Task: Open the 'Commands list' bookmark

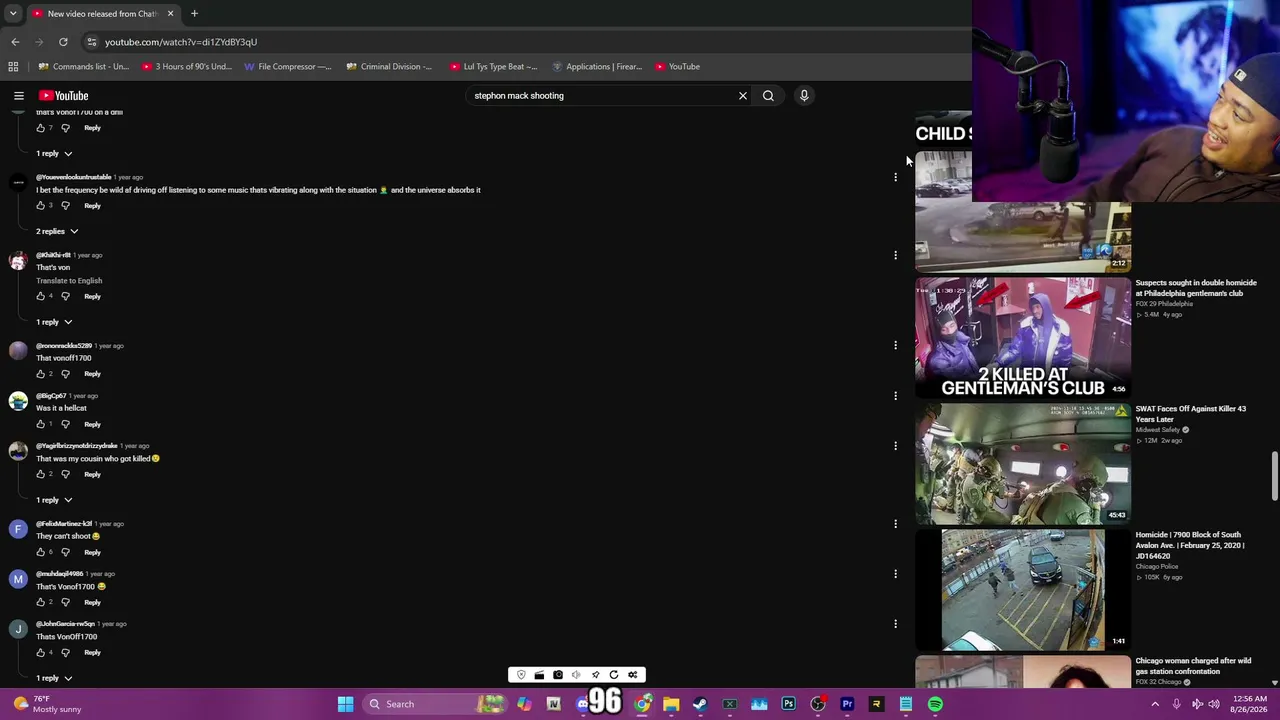Action: tap(84, 67)
